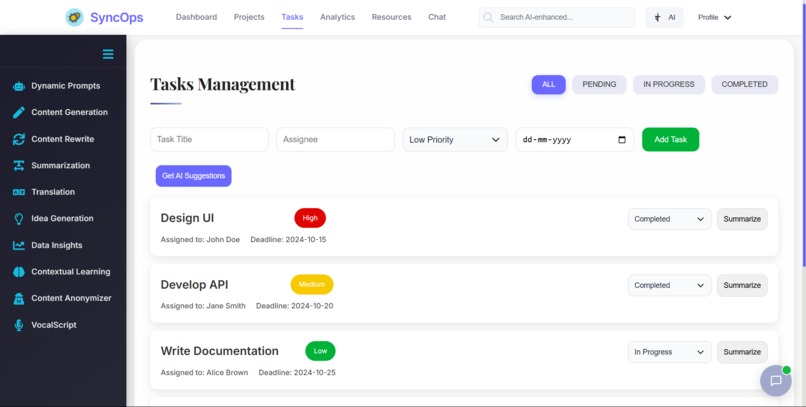Click the Develop API task title
This screenshot has width=806, height=407.
click(x=194, y=285)
